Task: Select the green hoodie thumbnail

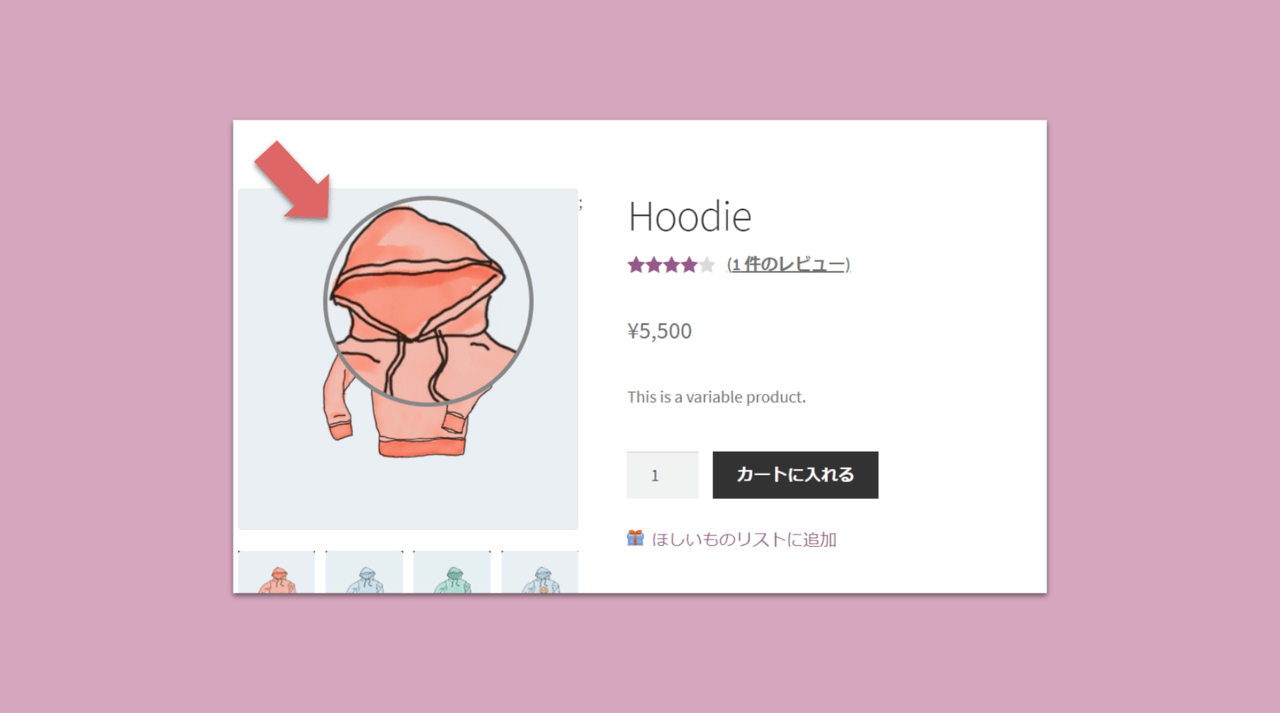Action: [452, 572]
